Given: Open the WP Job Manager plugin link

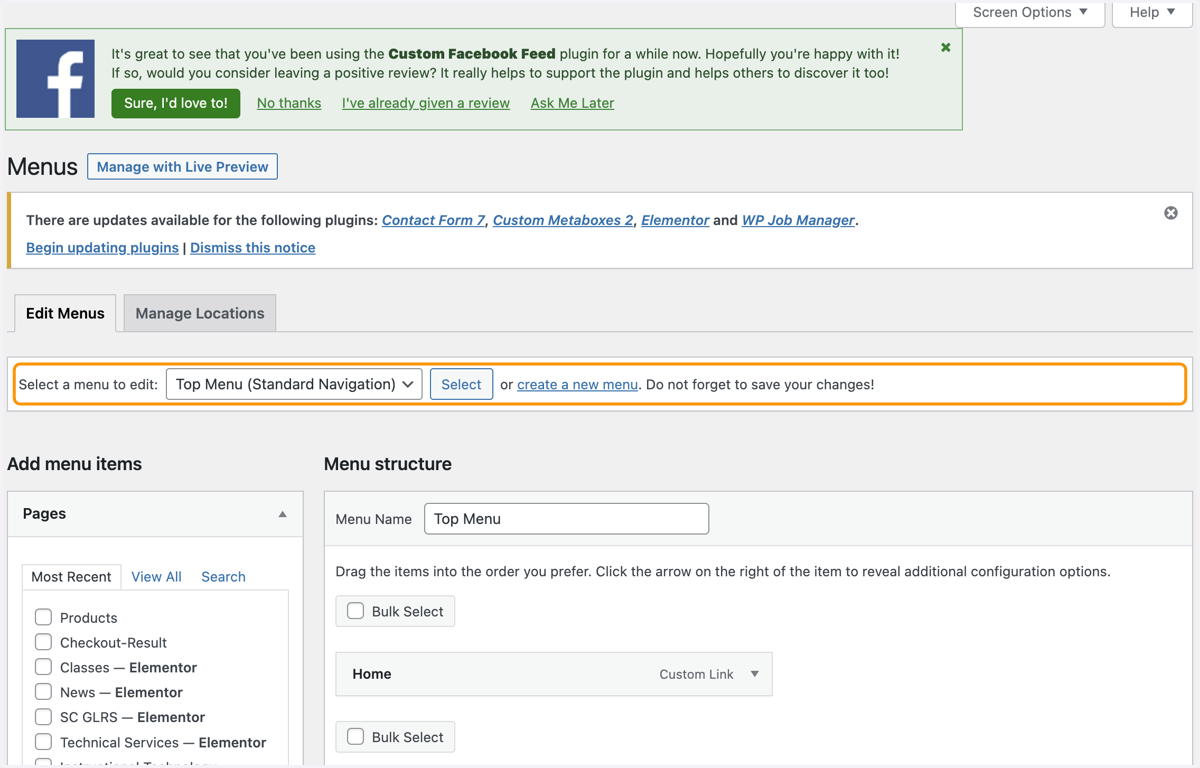Looking at the screenshot, I should click(798, 220).
